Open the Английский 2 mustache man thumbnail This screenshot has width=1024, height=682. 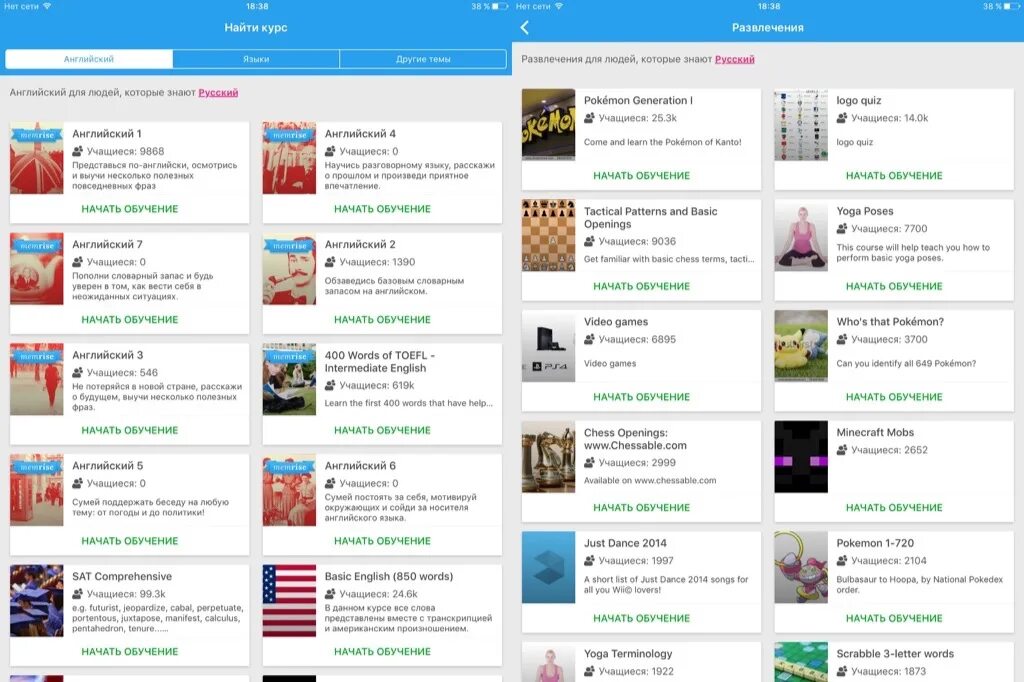(289, 268)
